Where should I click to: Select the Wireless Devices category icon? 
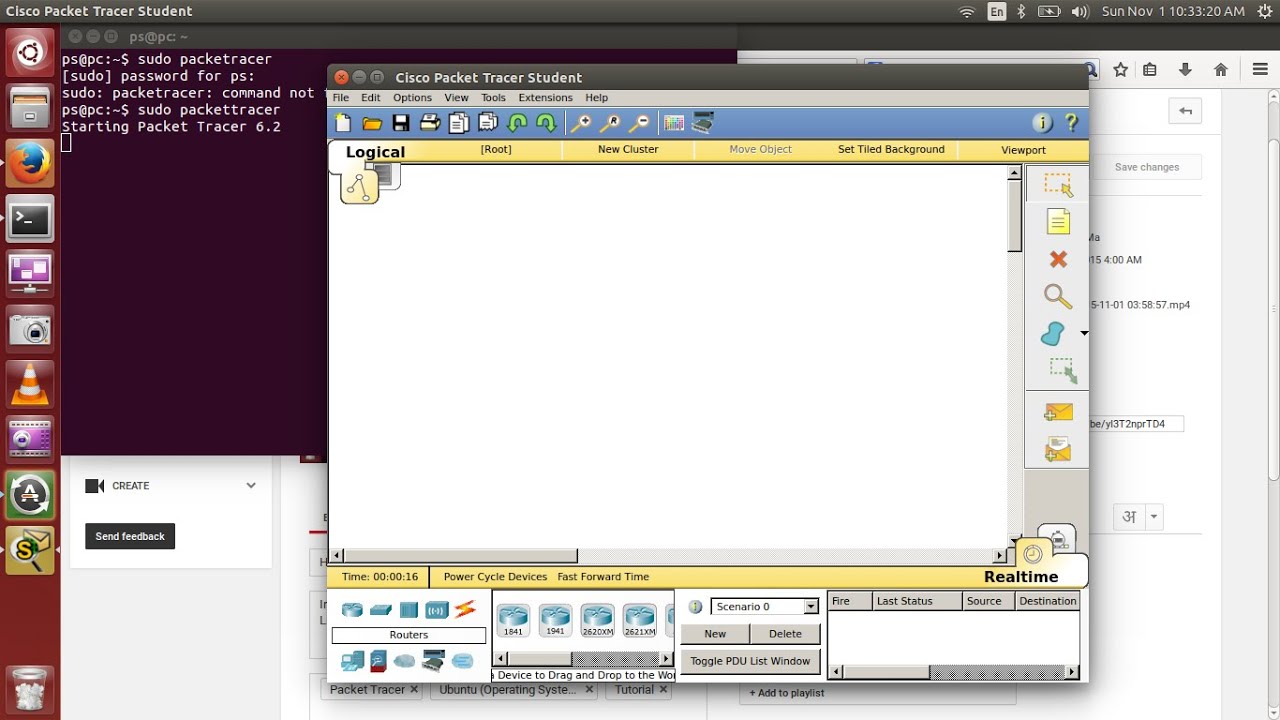436,610
